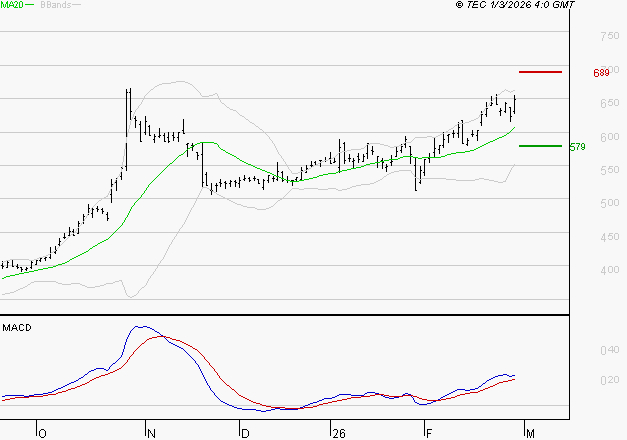Click the green support level line
The width and height of the screenshot is (627, 440).
[540, 146]
